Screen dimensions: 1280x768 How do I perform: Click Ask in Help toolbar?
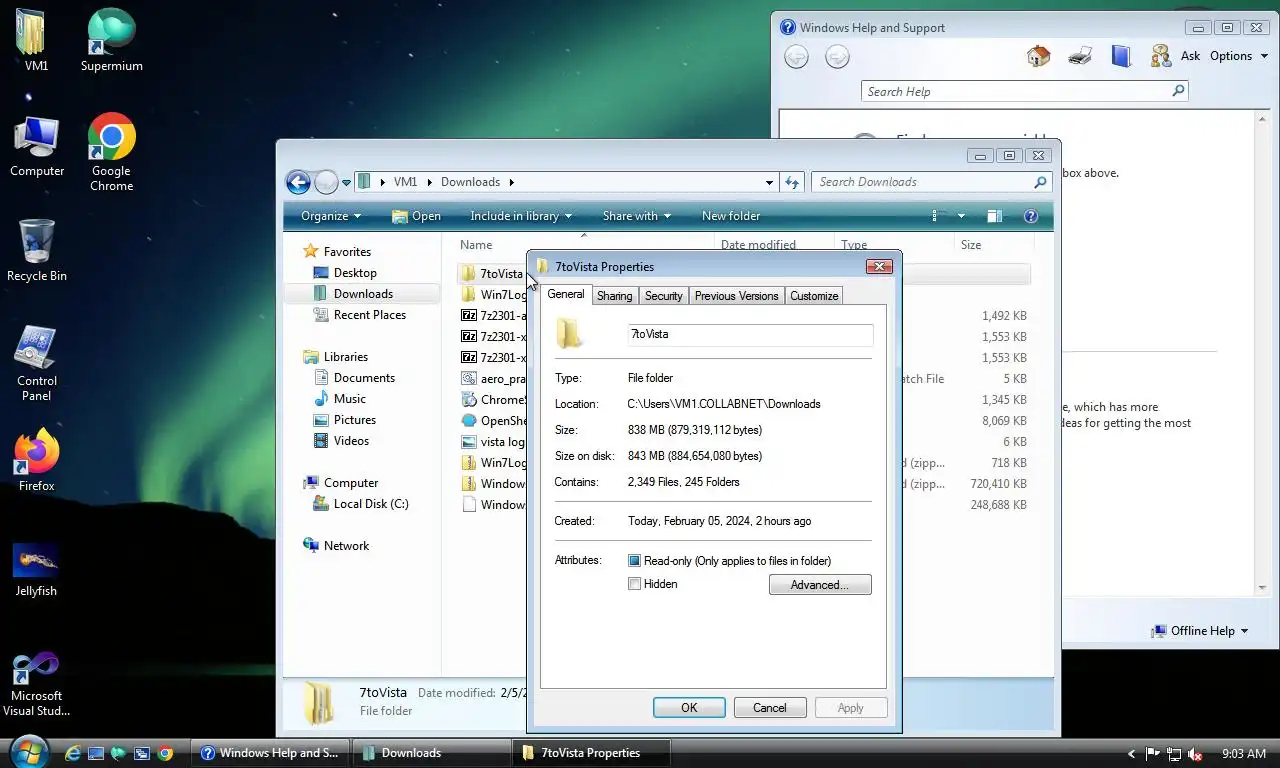tap(1190, 56)
